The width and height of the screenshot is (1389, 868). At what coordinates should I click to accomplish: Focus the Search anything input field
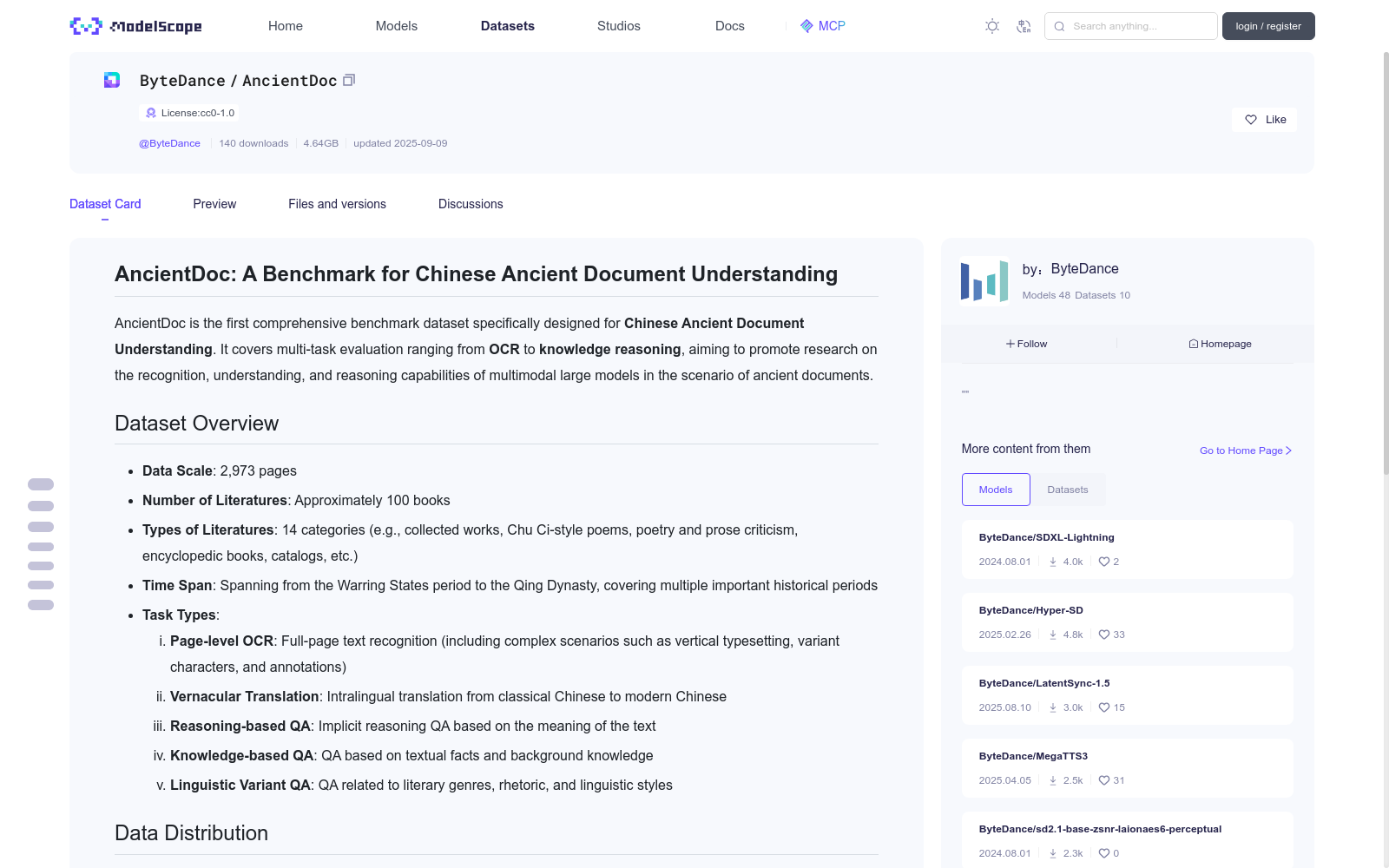tap(1131, 26)
